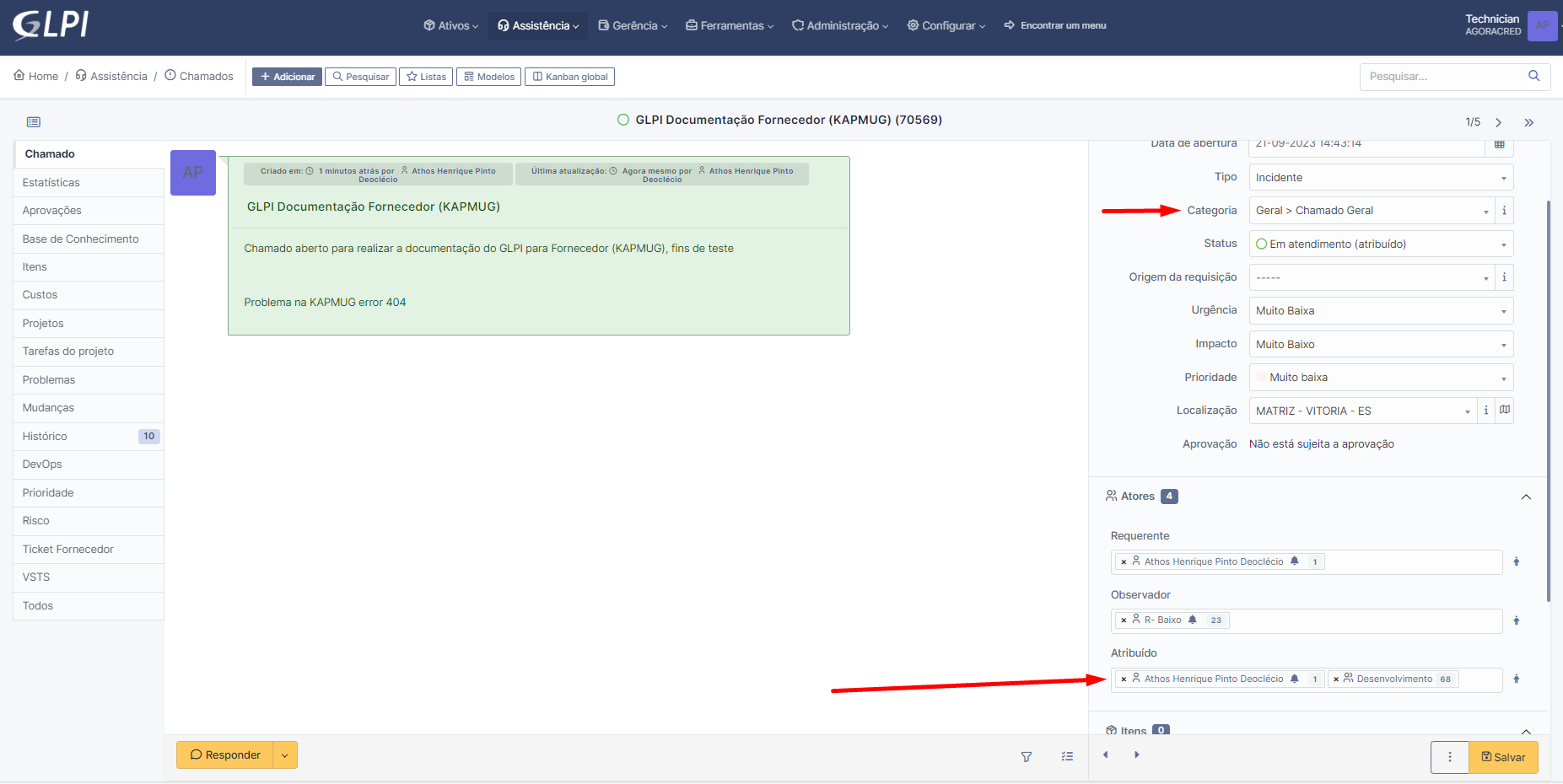This screenshot has height=784, width=1563.
Task: Open the DevOps tab
Action: (89, 464)
